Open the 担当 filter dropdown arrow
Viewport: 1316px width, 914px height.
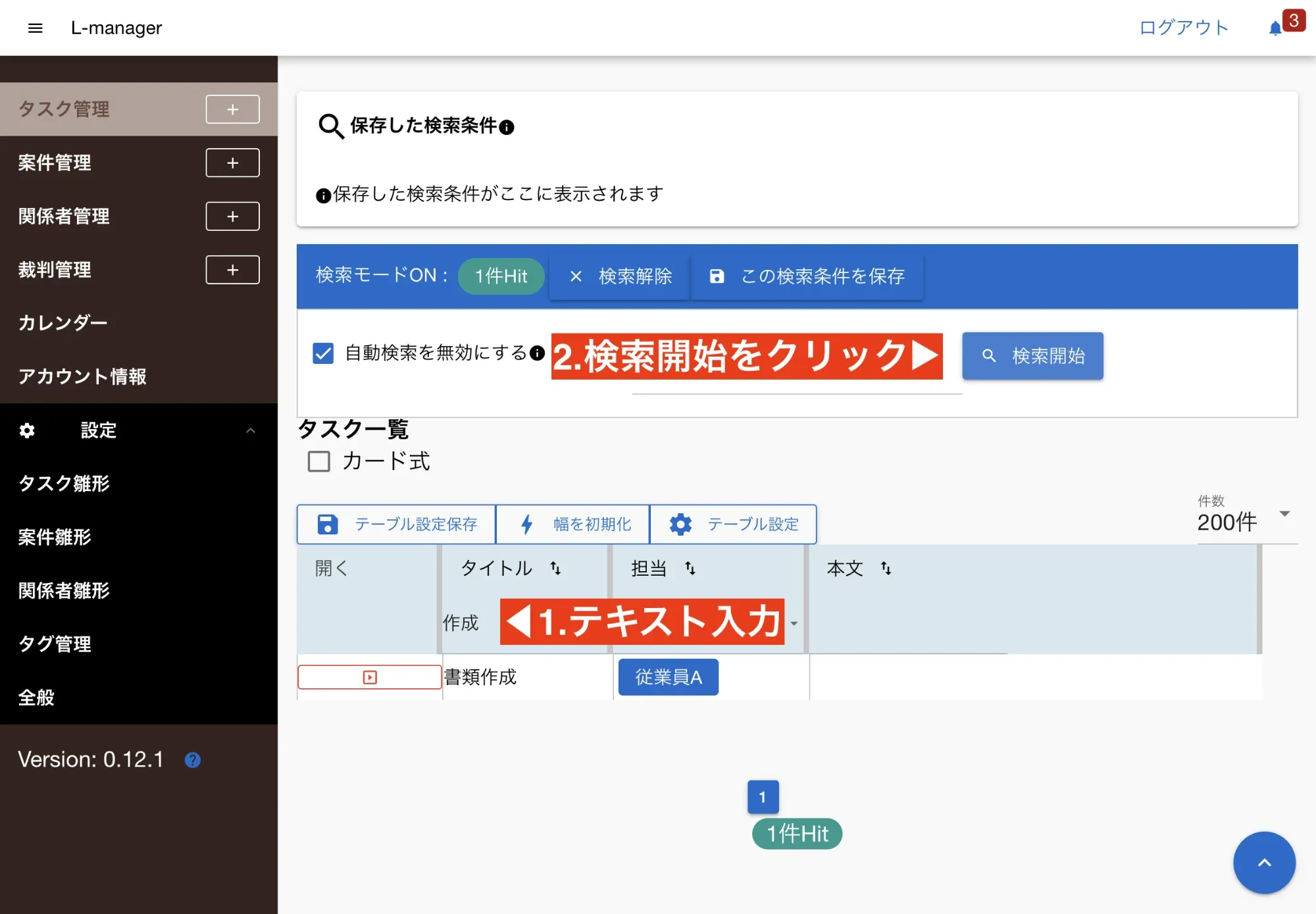(794, 623)
